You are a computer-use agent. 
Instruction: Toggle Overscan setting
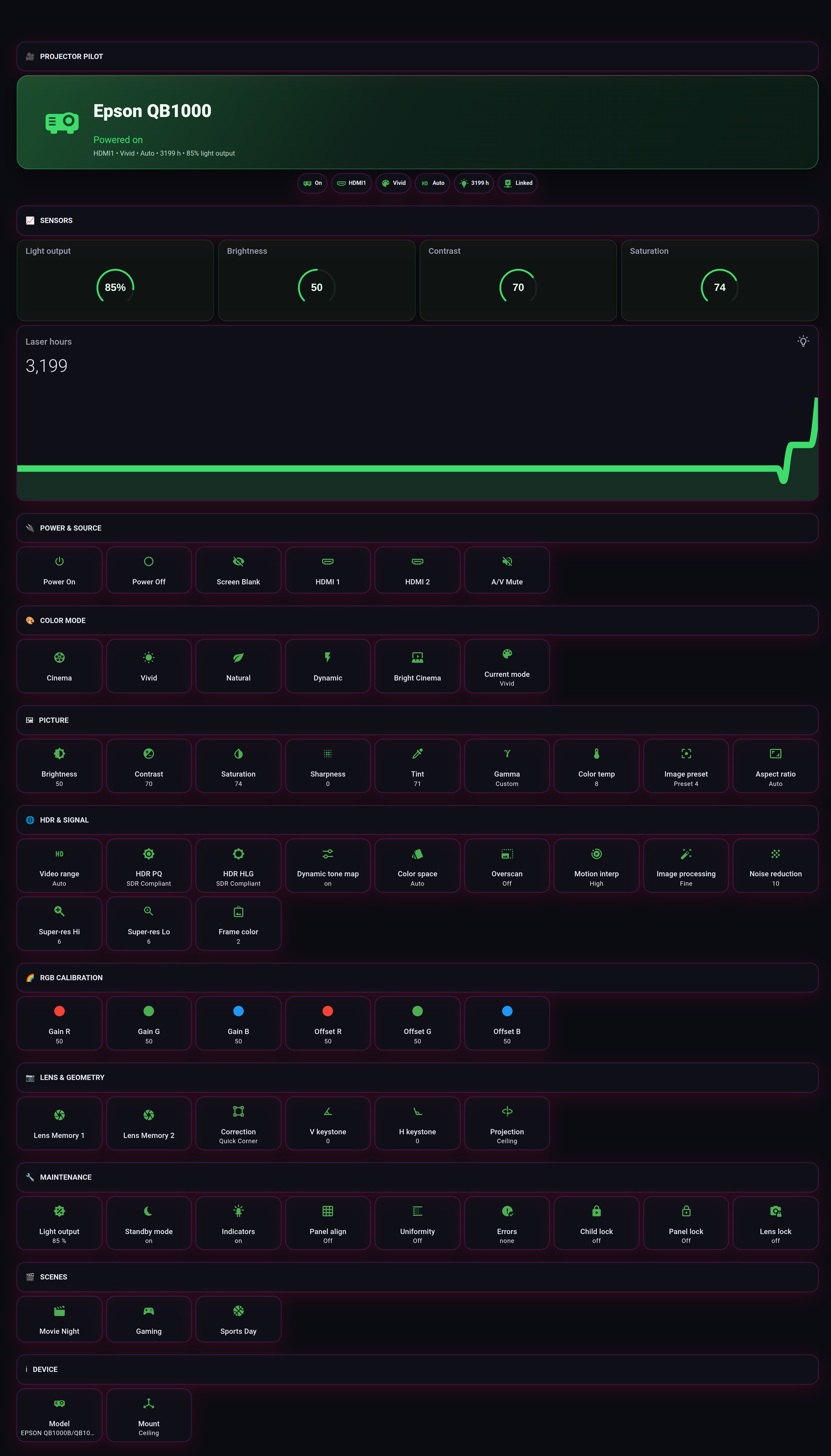click(507, 866)
